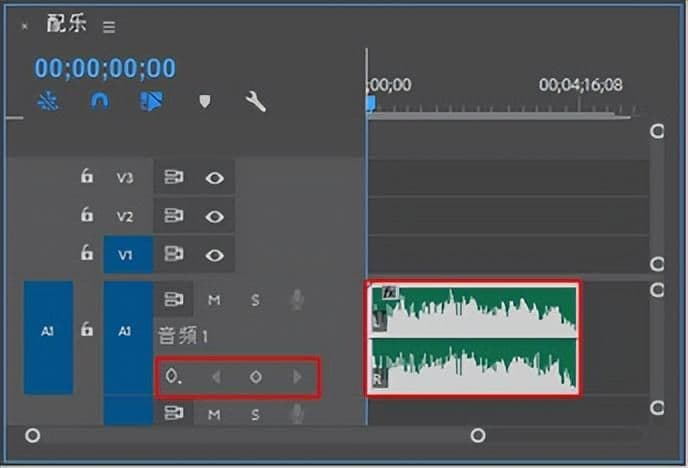688x468 pixels.
Task: Lock the V1 video track
Action: click(x=87, y=254)
